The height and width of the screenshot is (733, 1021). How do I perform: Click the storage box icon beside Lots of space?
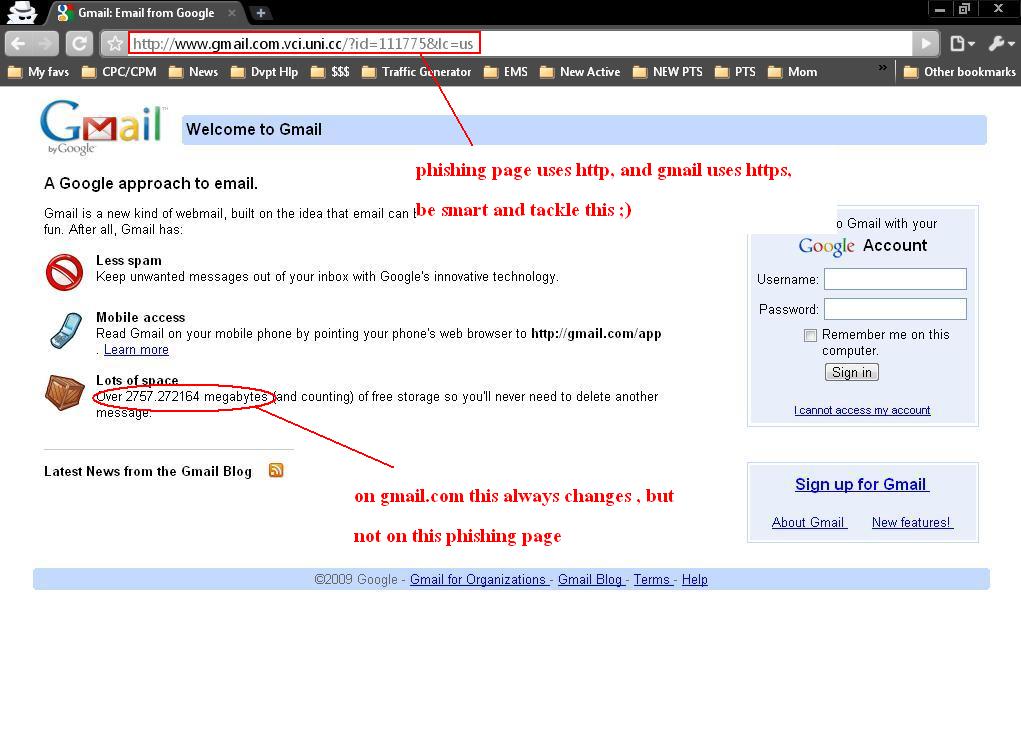pyautogui.click(x=63, y=394)
